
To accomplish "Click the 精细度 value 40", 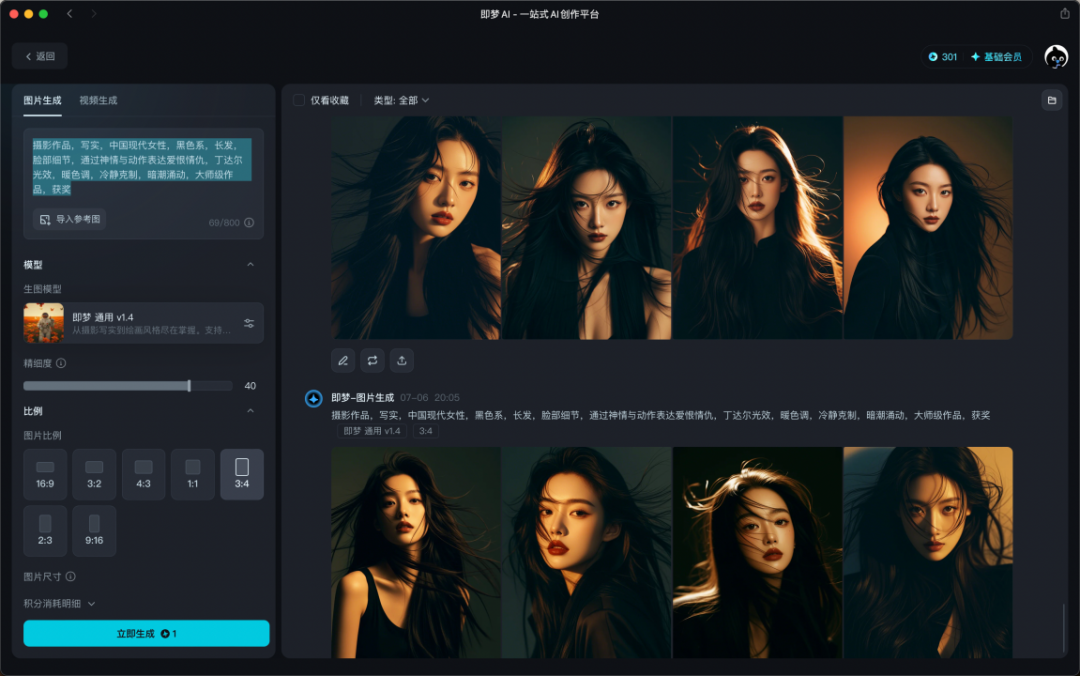I will click(x=250, y=386).
